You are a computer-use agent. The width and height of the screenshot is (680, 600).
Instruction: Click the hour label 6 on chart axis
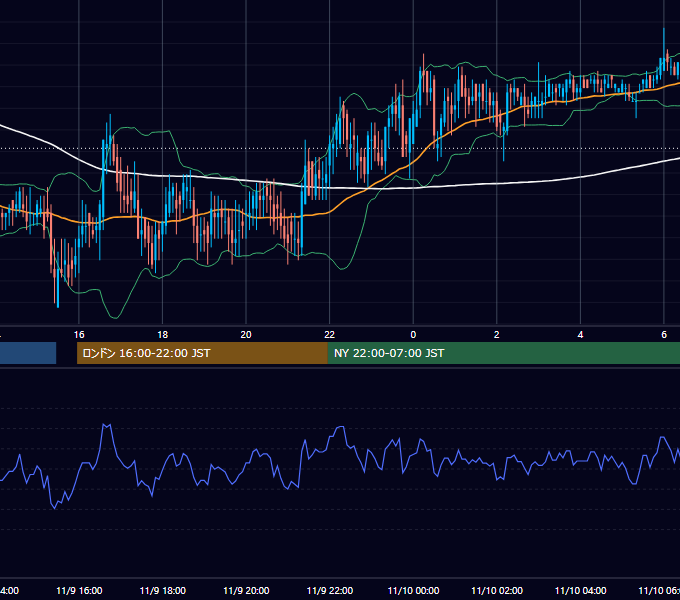[664, 335]
